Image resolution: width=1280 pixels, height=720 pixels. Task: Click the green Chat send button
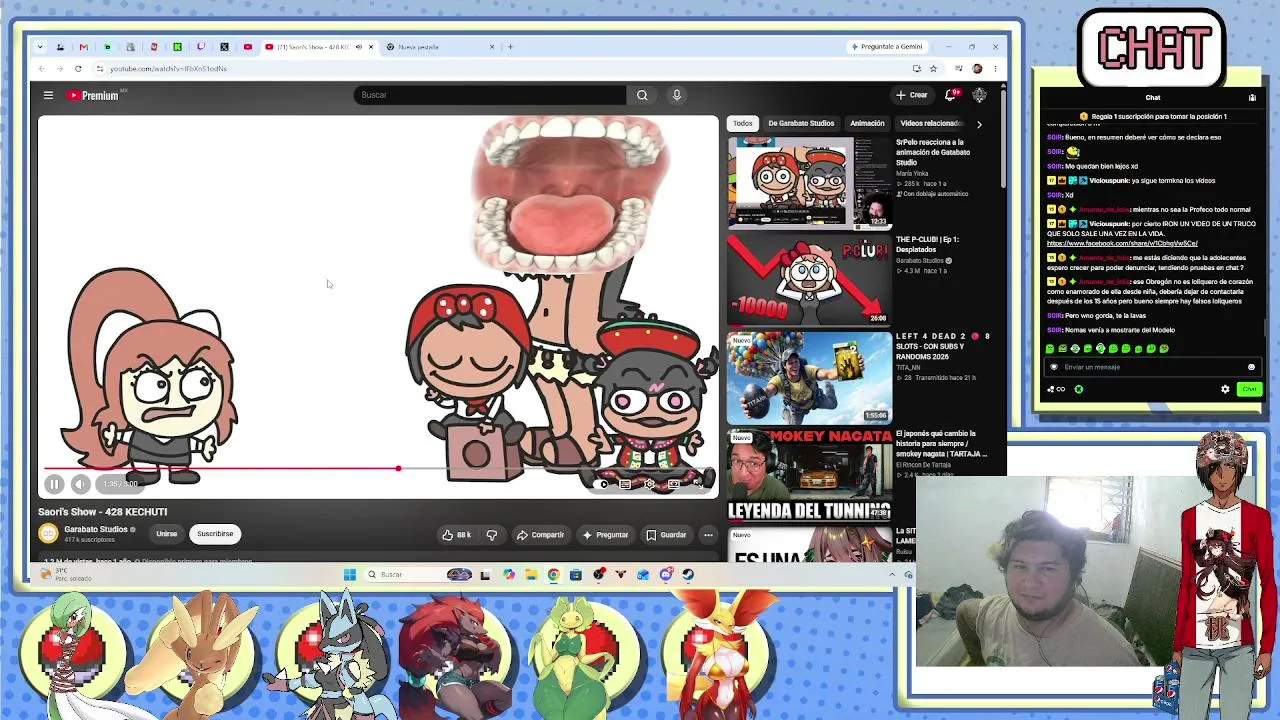[x=1249, y=389]
